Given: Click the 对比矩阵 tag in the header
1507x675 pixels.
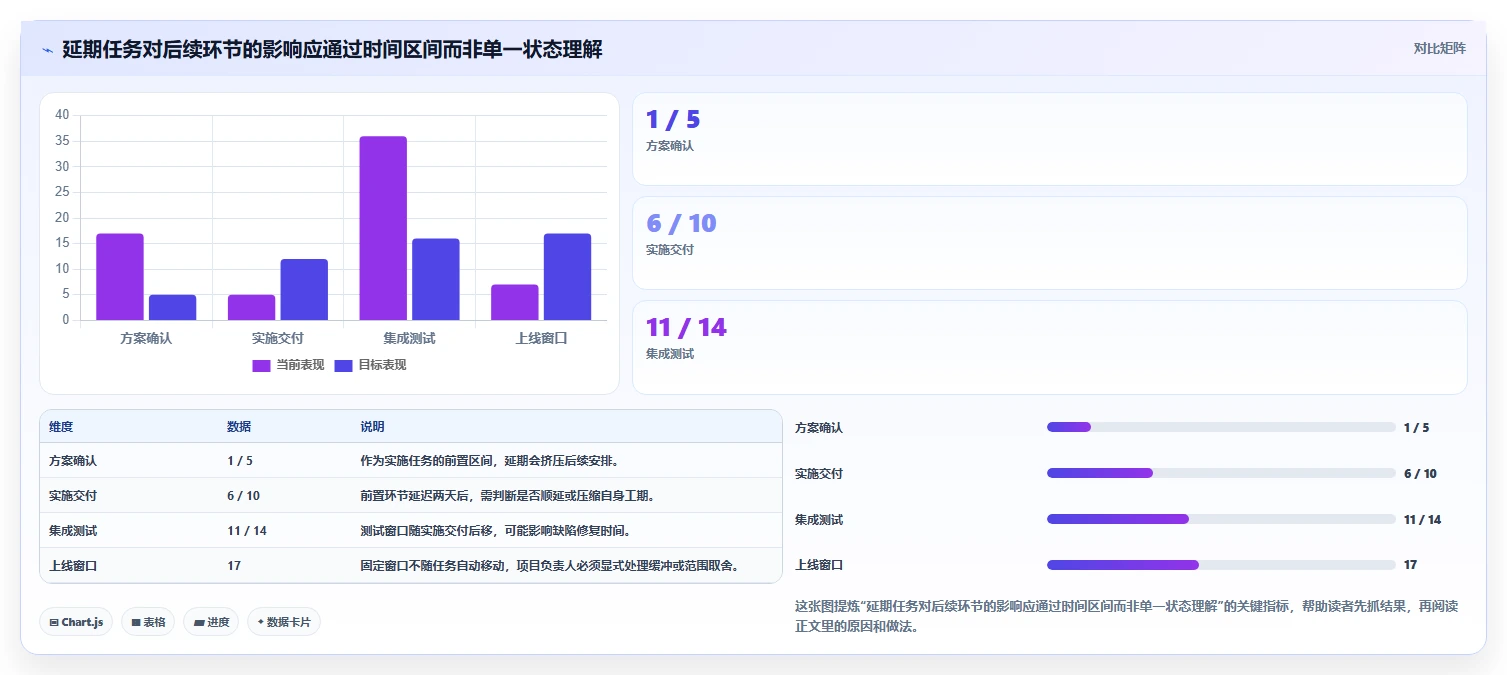Looking at the screenshot, I should click(1439, 49).
